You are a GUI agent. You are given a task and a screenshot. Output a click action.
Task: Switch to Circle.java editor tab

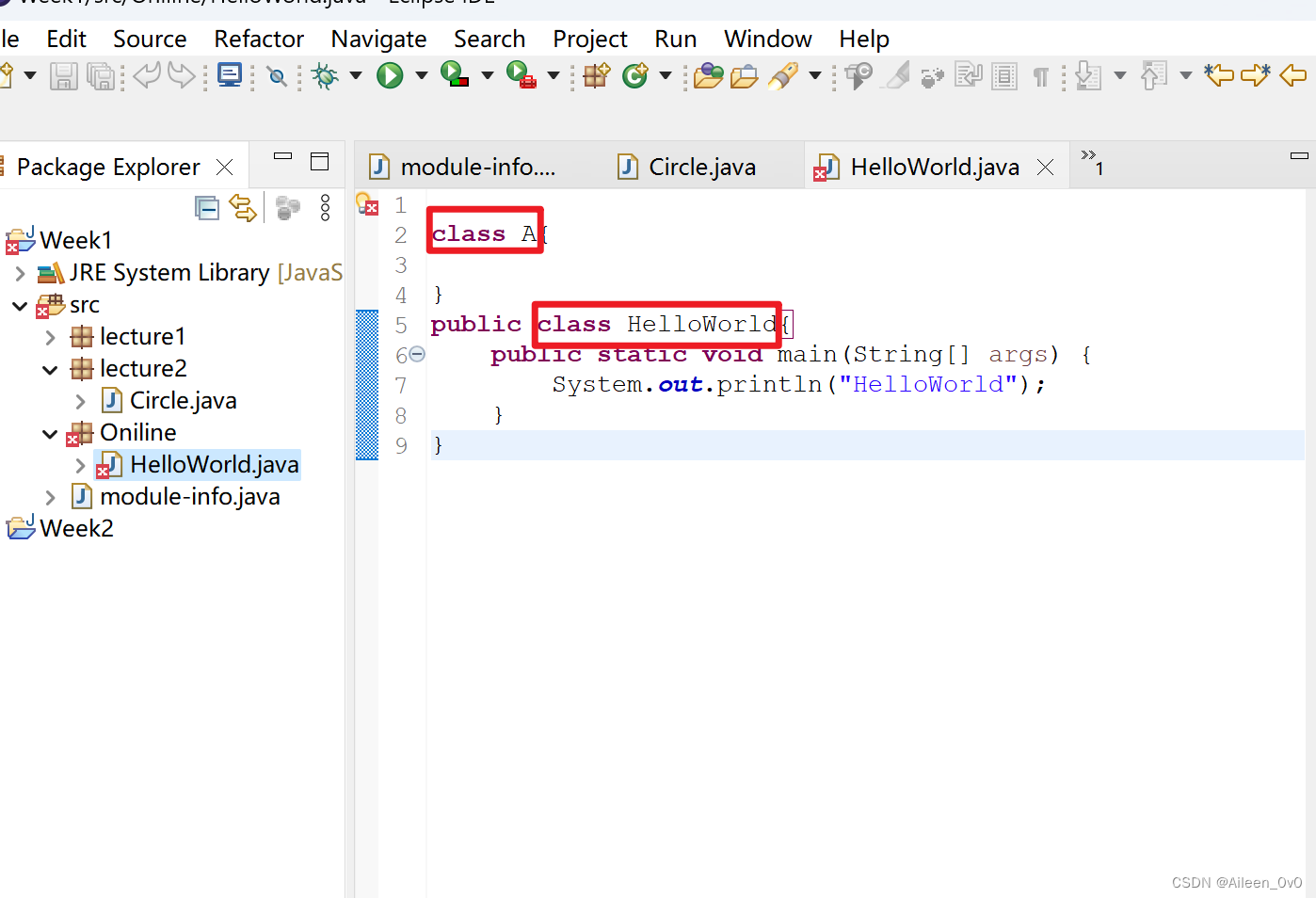click(702, 167)
